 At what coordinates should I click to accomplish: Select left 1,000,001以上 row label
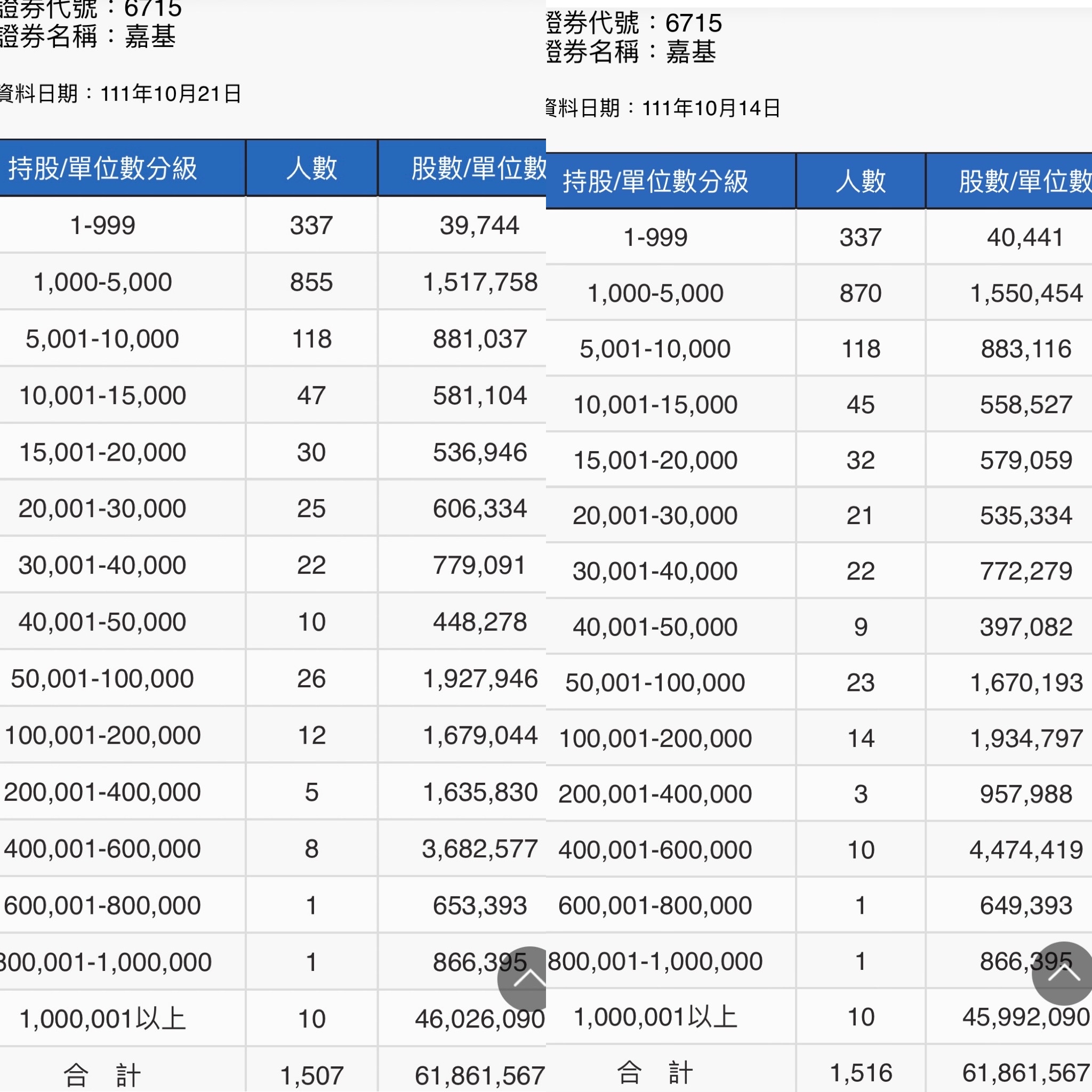103,1019
